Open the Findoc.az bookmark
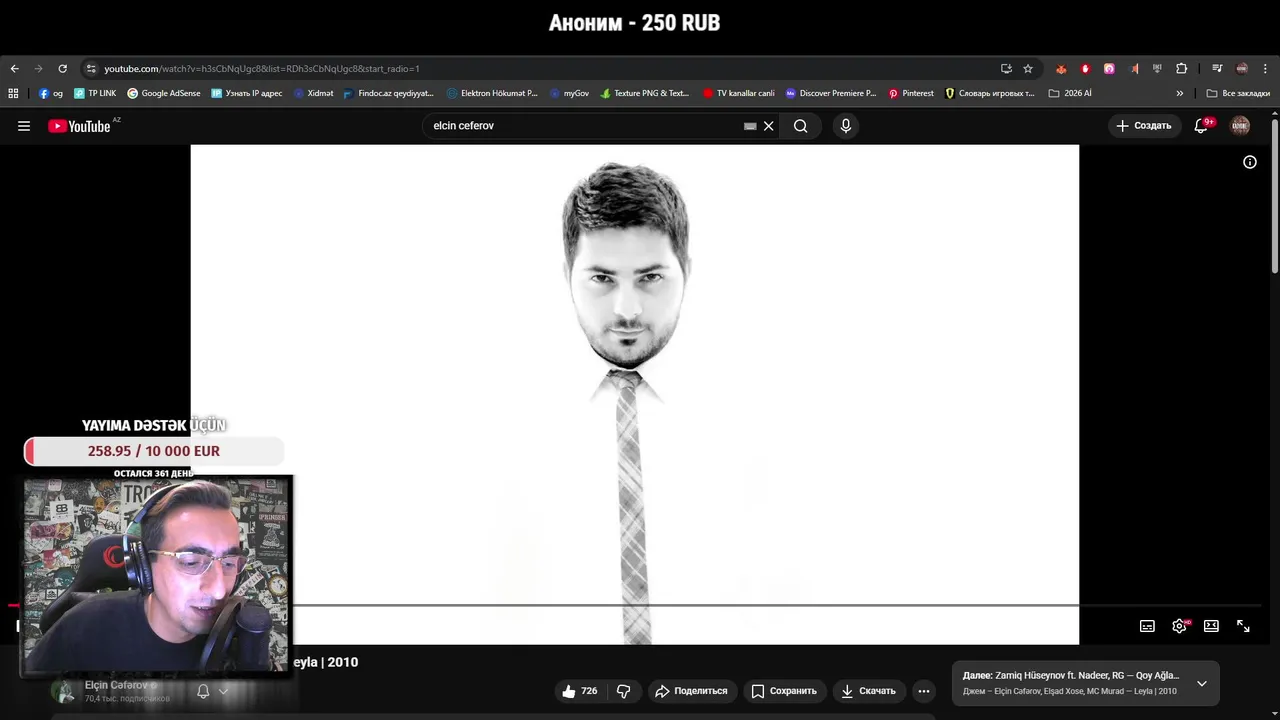1280x720 pixels. 388,93
